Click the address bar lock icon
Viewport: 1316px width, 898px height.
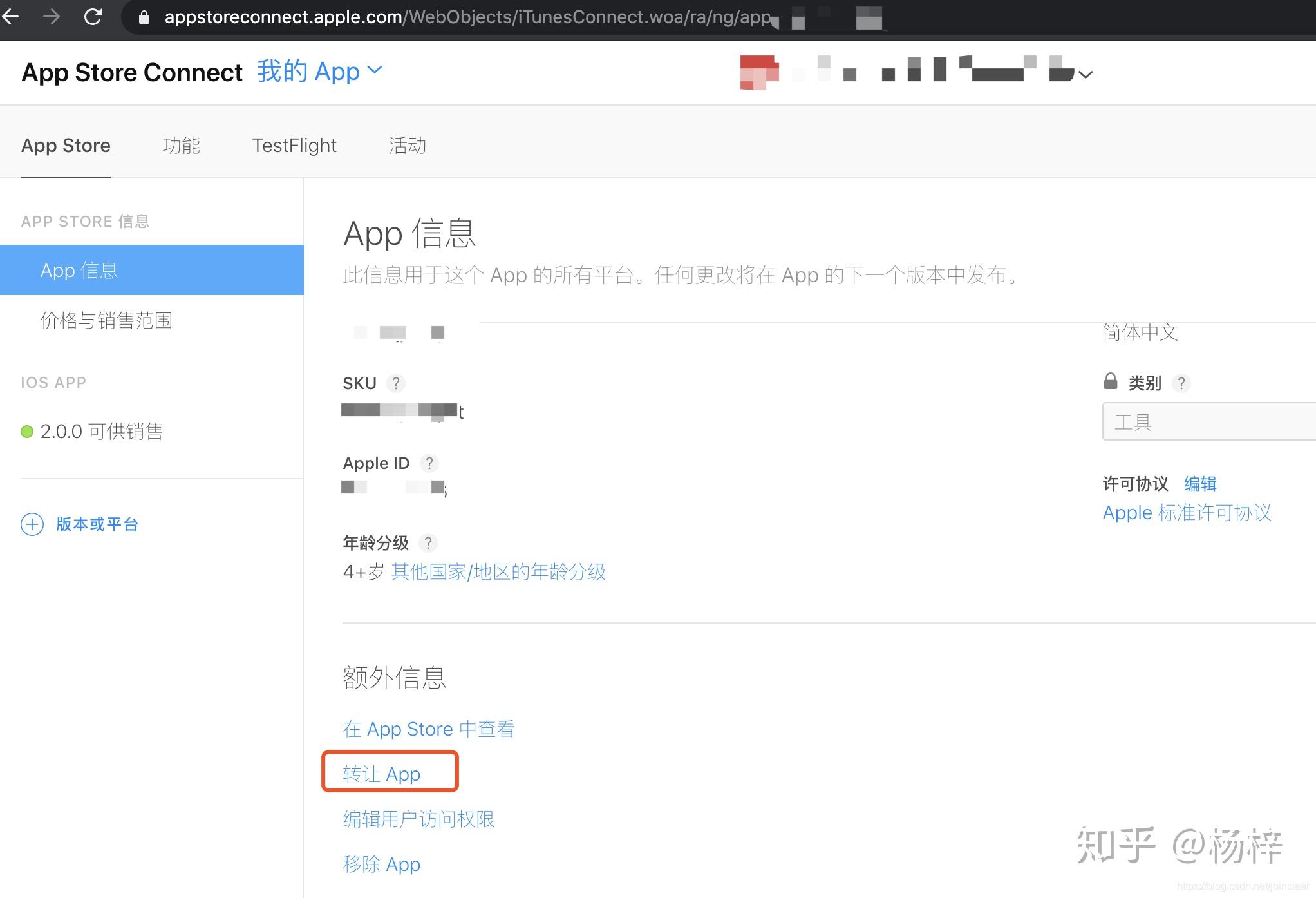(144, 17)
